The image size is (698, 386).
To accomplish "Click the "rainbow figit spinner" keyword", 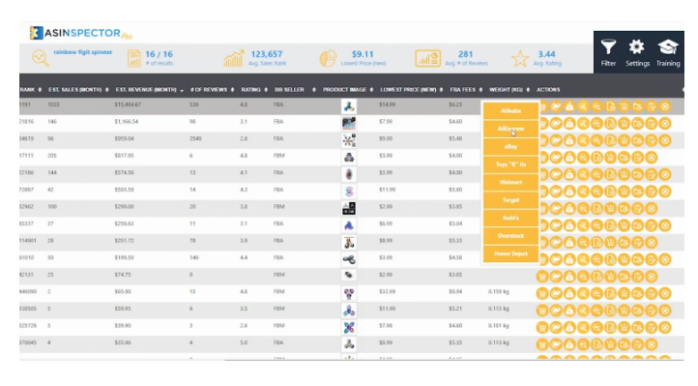I will [83, 52].
